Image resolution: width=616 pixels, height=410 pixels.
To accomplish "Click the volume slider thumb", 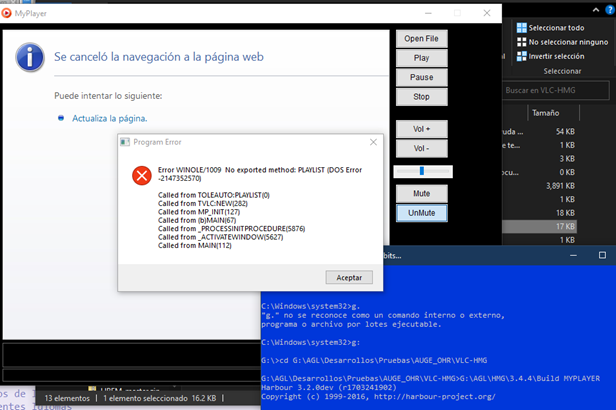I will [x=422, y=171].
